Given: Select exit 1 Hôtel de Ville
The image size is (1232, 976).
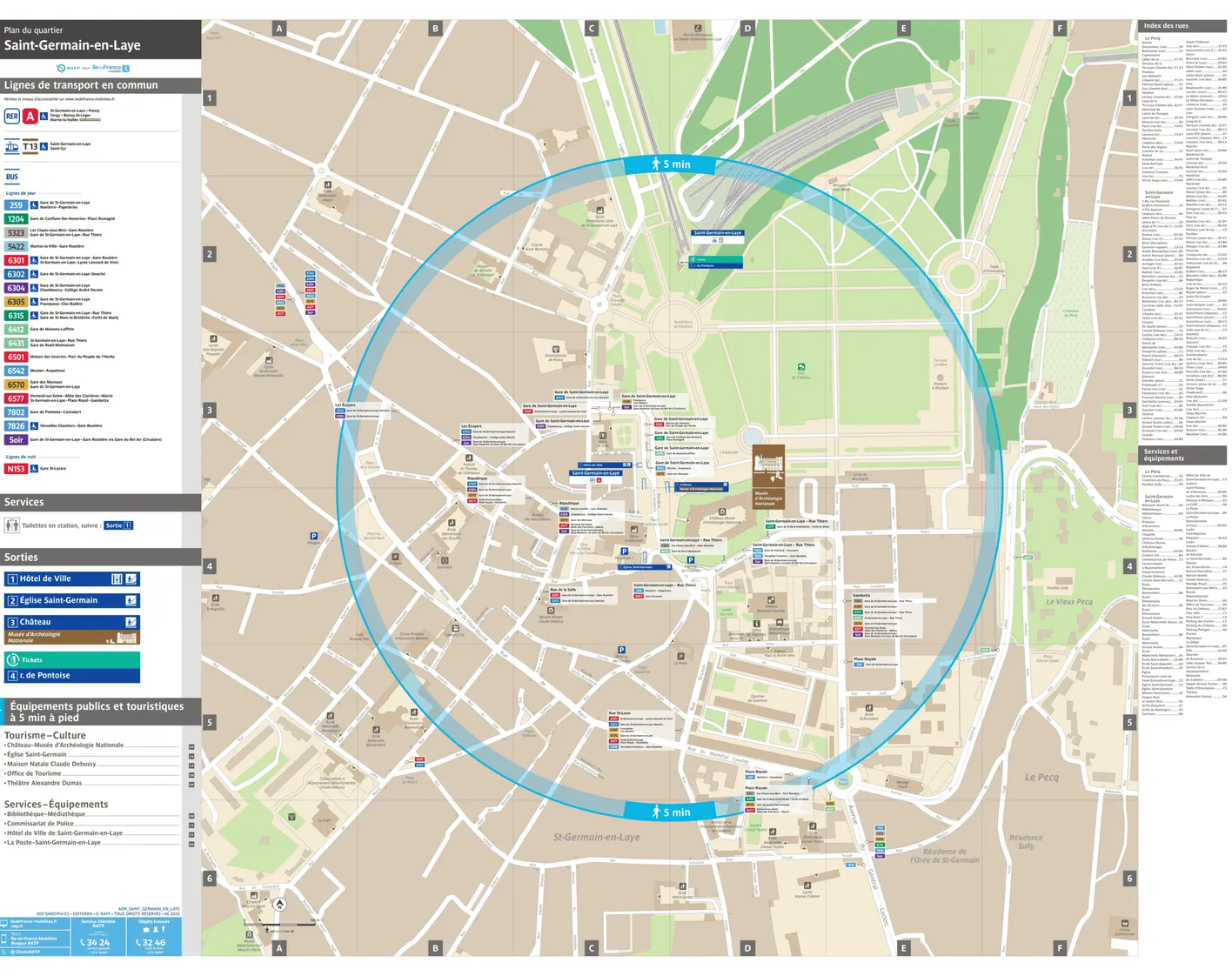Looking at the screenshot, I should coord(72,578).
